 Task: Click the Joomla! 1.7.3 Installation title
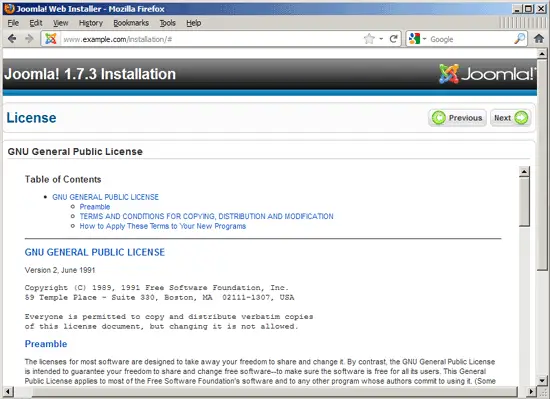point(90,74)
